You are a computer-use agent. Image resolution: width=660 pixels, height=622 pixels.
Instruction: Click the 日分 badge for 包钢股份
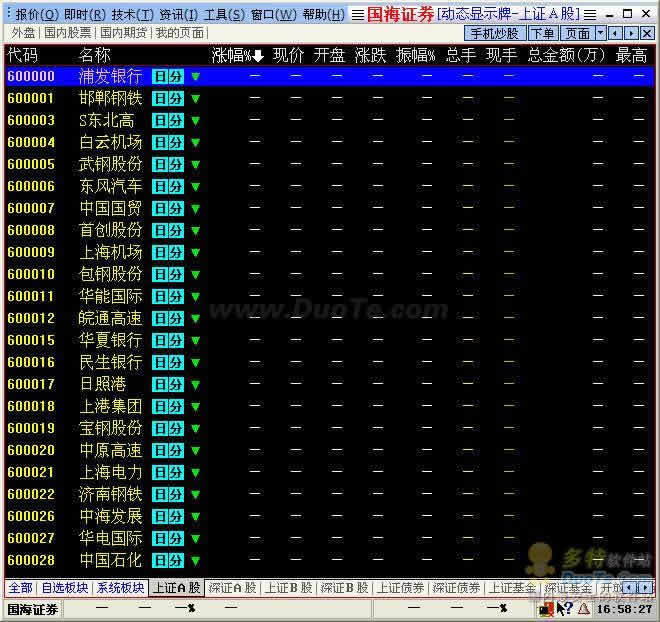tap(168, 274)
